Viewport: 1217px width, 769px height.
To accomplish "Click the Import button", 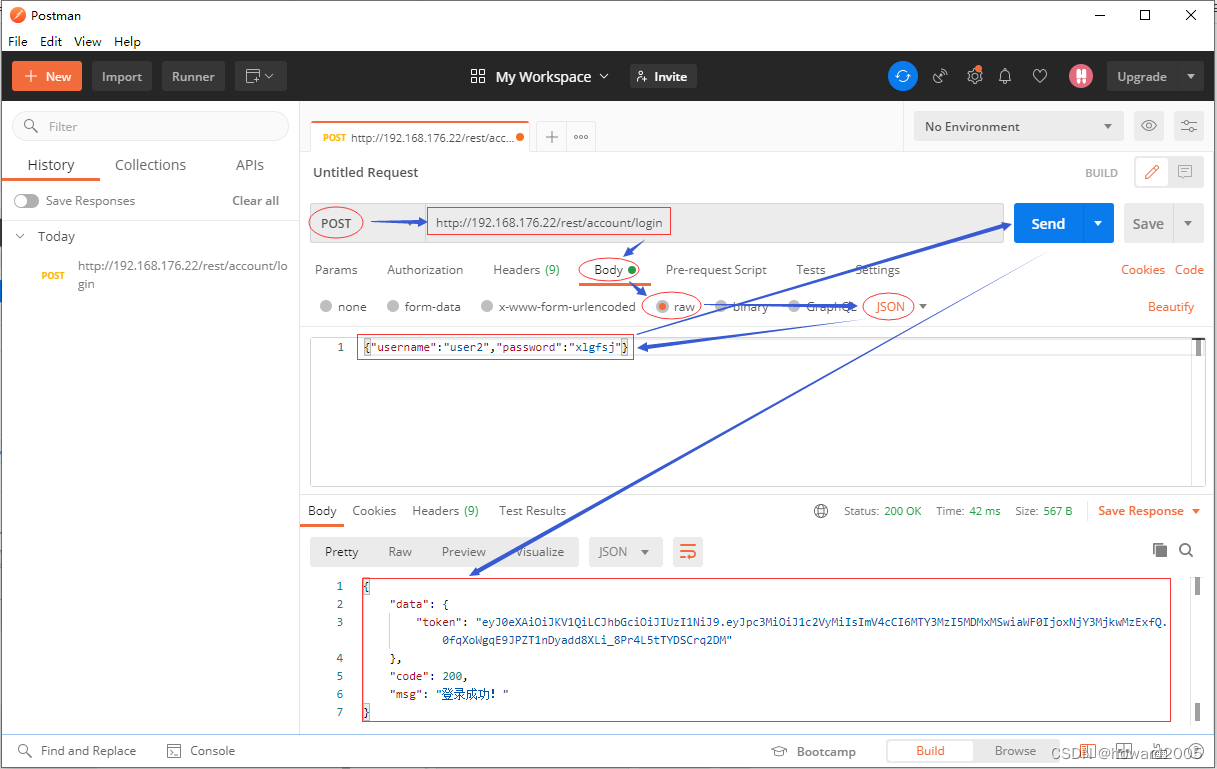I will (x=122, y=76).
